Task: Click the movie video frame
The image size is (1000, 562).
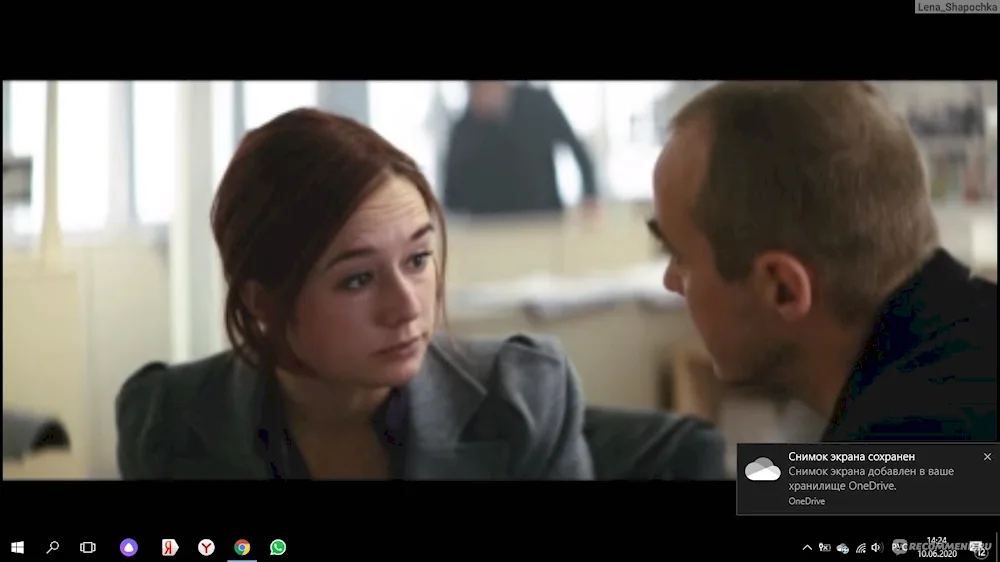Action: [x=499, y=279]
